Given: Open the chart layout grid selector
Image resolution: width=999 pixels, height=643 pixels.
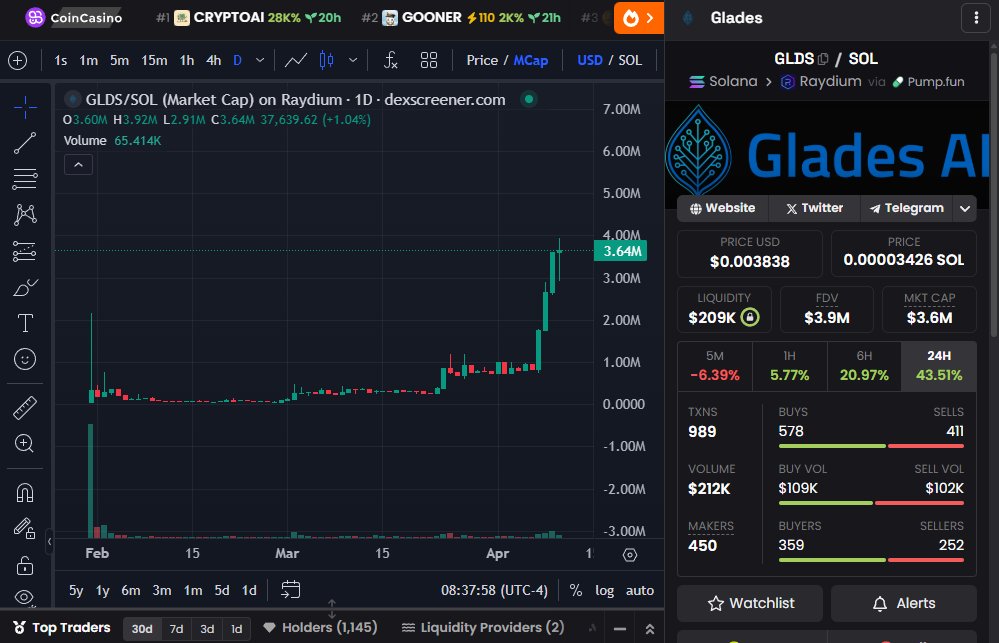Looking at the screenshot, I should pyautogui.click(x=429, y=61).
